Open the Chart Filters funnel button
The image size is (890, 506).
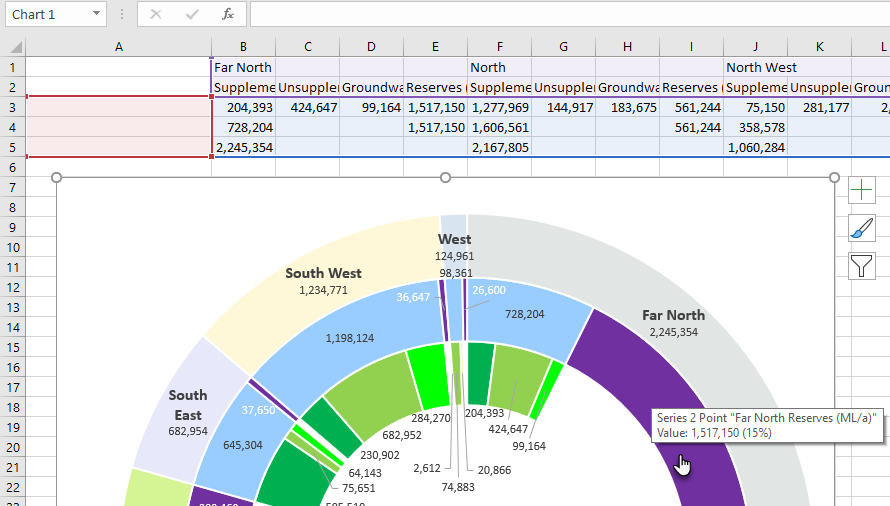pyautogui.click(x=862, y=266)
